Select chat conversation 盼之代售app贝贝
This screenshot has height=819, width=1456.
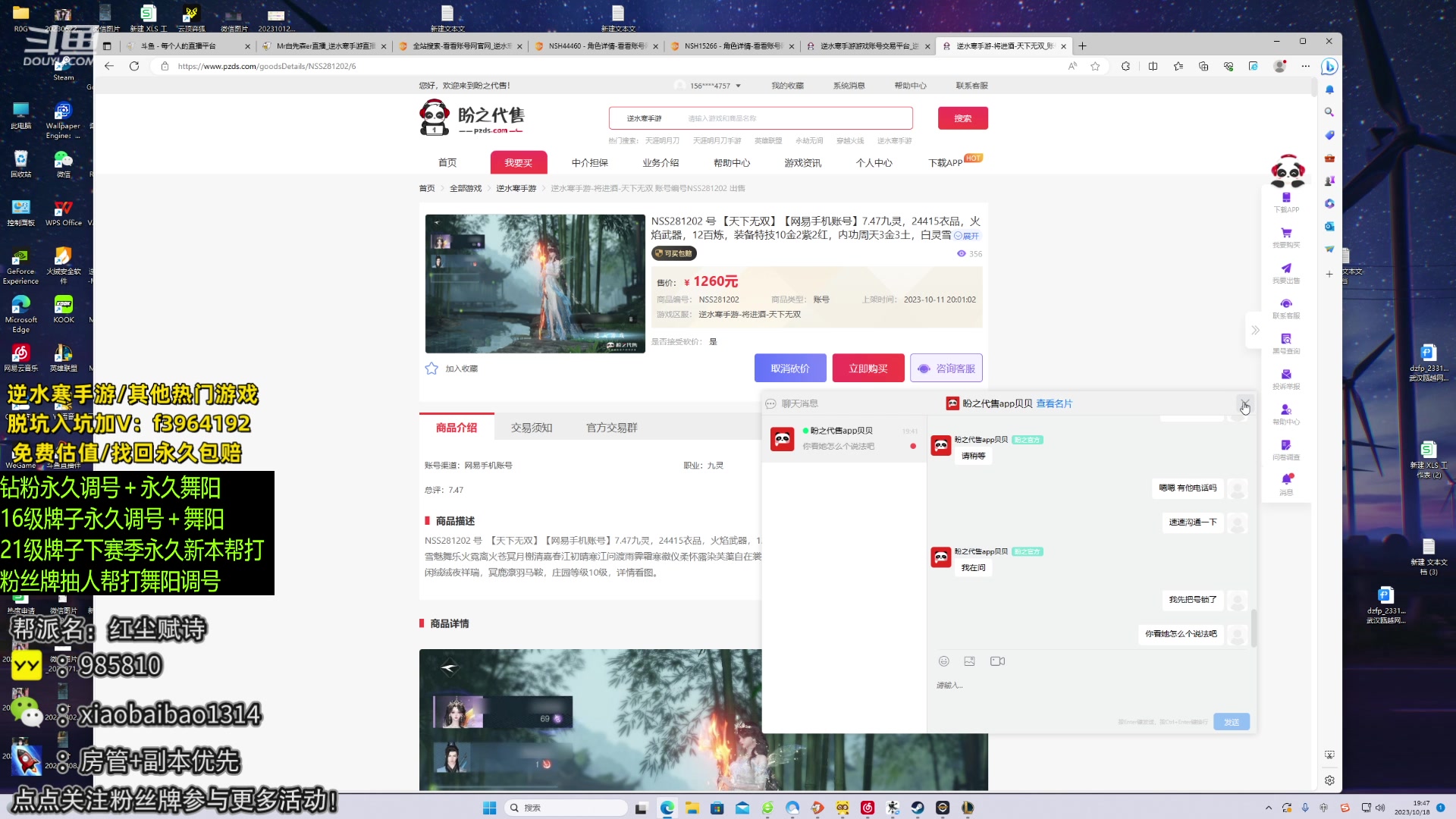(x=844, y=438)
